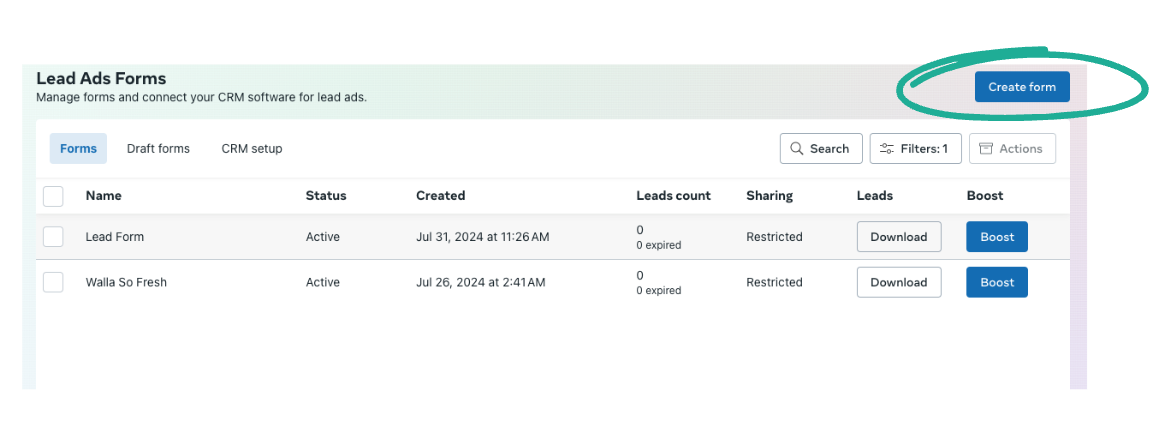1163x445 pixels.
Task: Open the CRM setup tab
Action: [252, 149]
